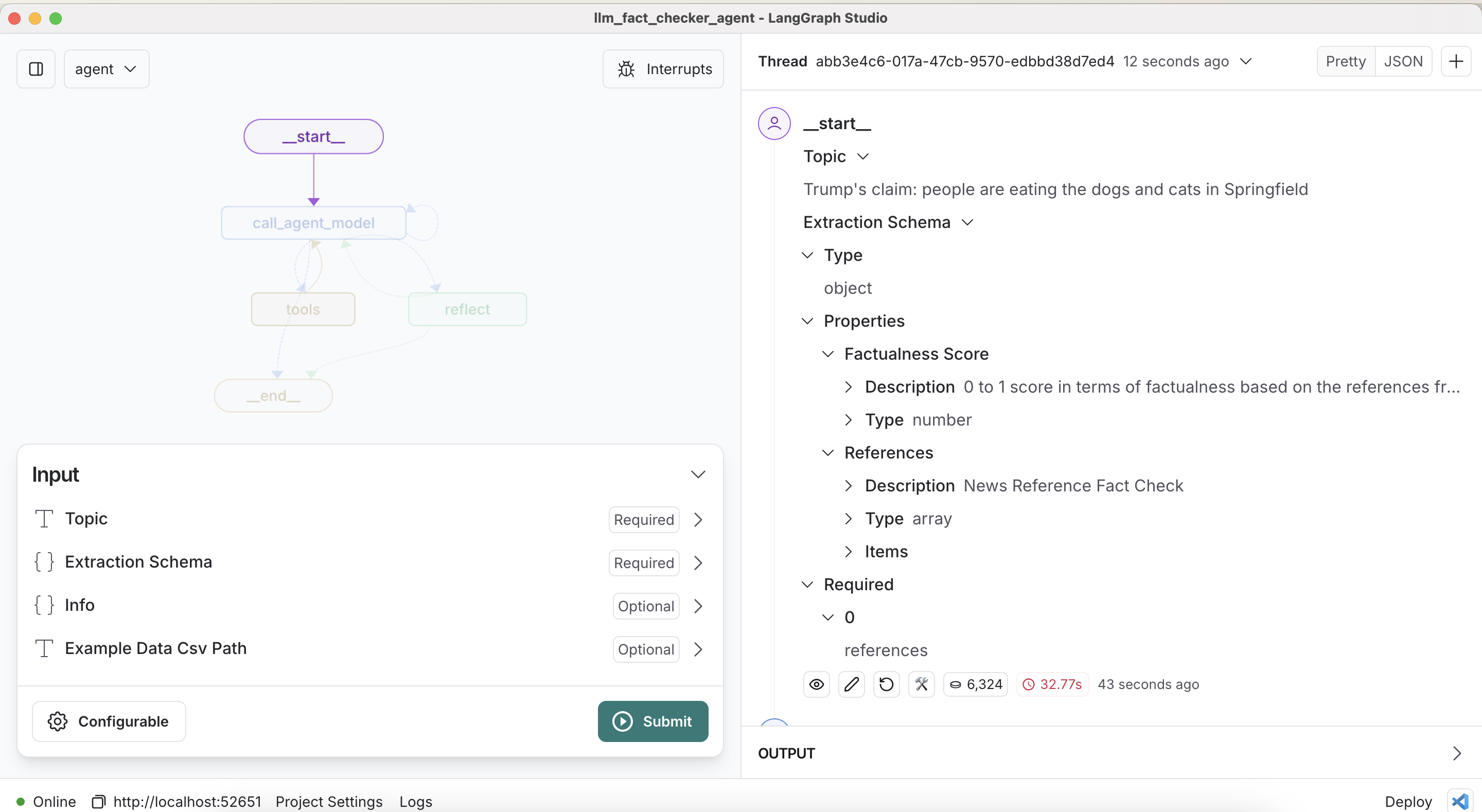Collapse the Input panel
Screen dimensions: 1482x812
698,475
